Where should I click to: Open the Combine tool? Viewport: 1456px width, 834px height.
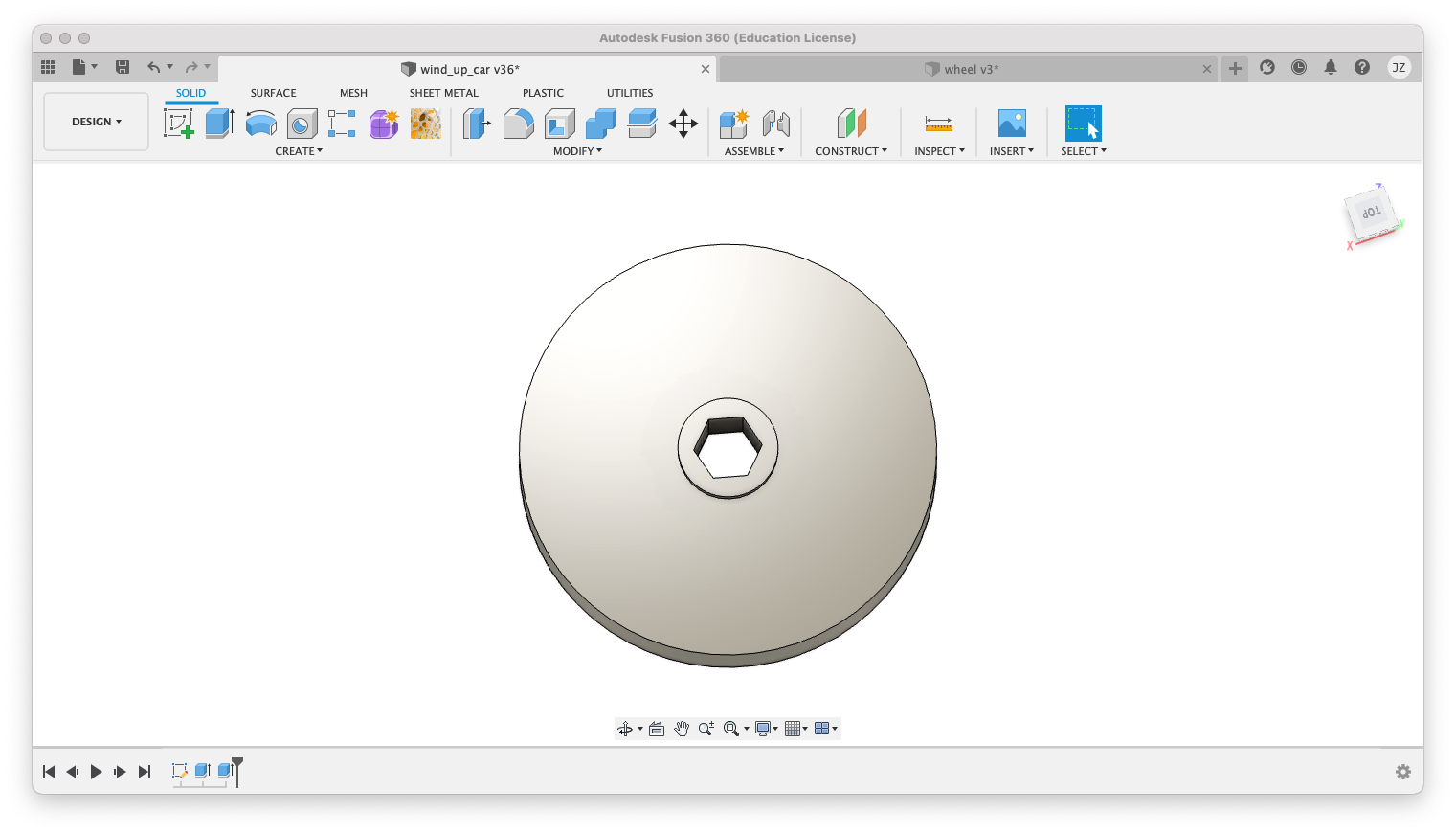601,124
